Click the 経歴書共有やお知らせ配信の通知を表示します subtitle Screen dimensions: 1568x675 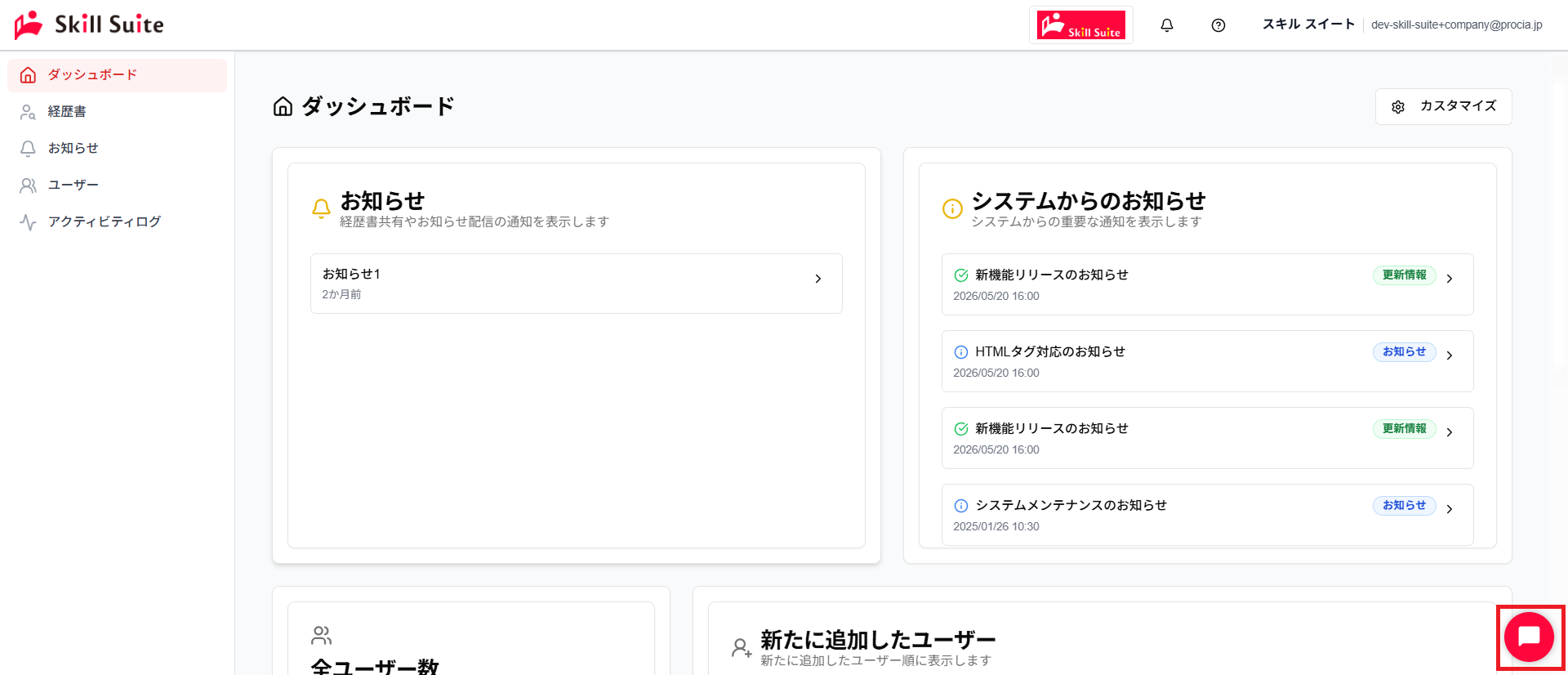474,222
